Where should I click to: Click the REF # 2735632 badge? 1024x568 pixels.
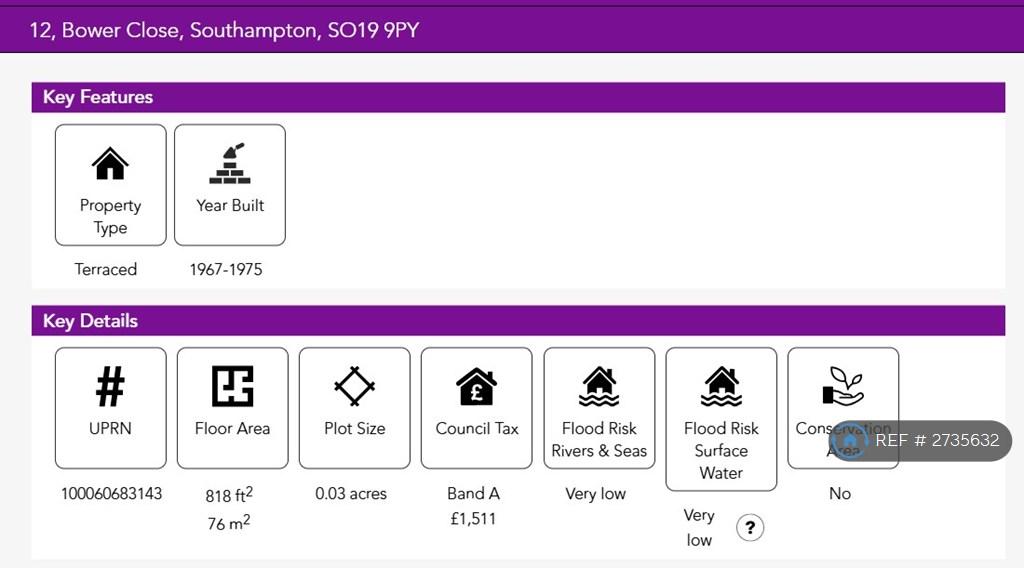[920, 441]
